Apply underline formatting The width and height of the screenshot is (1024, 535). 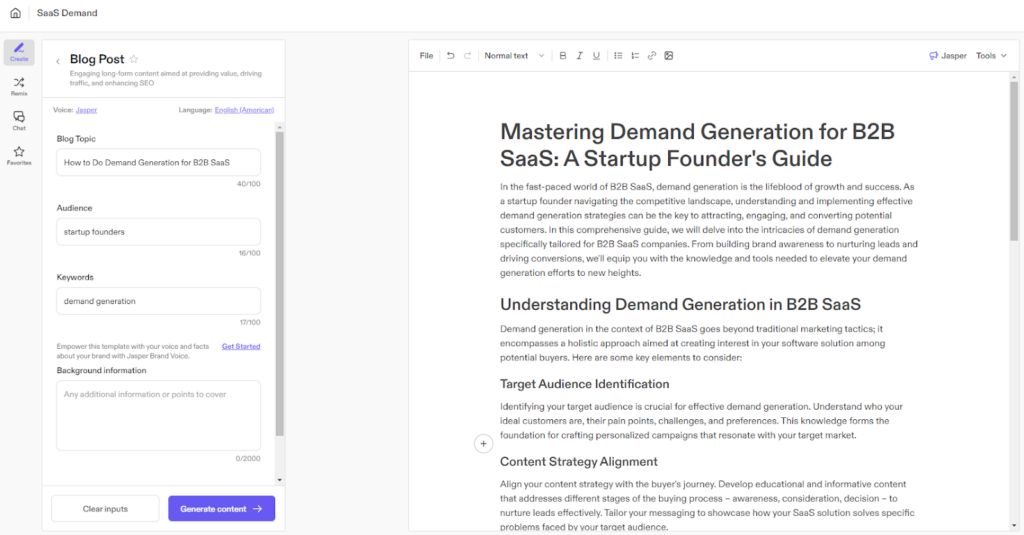coord(597,56)
